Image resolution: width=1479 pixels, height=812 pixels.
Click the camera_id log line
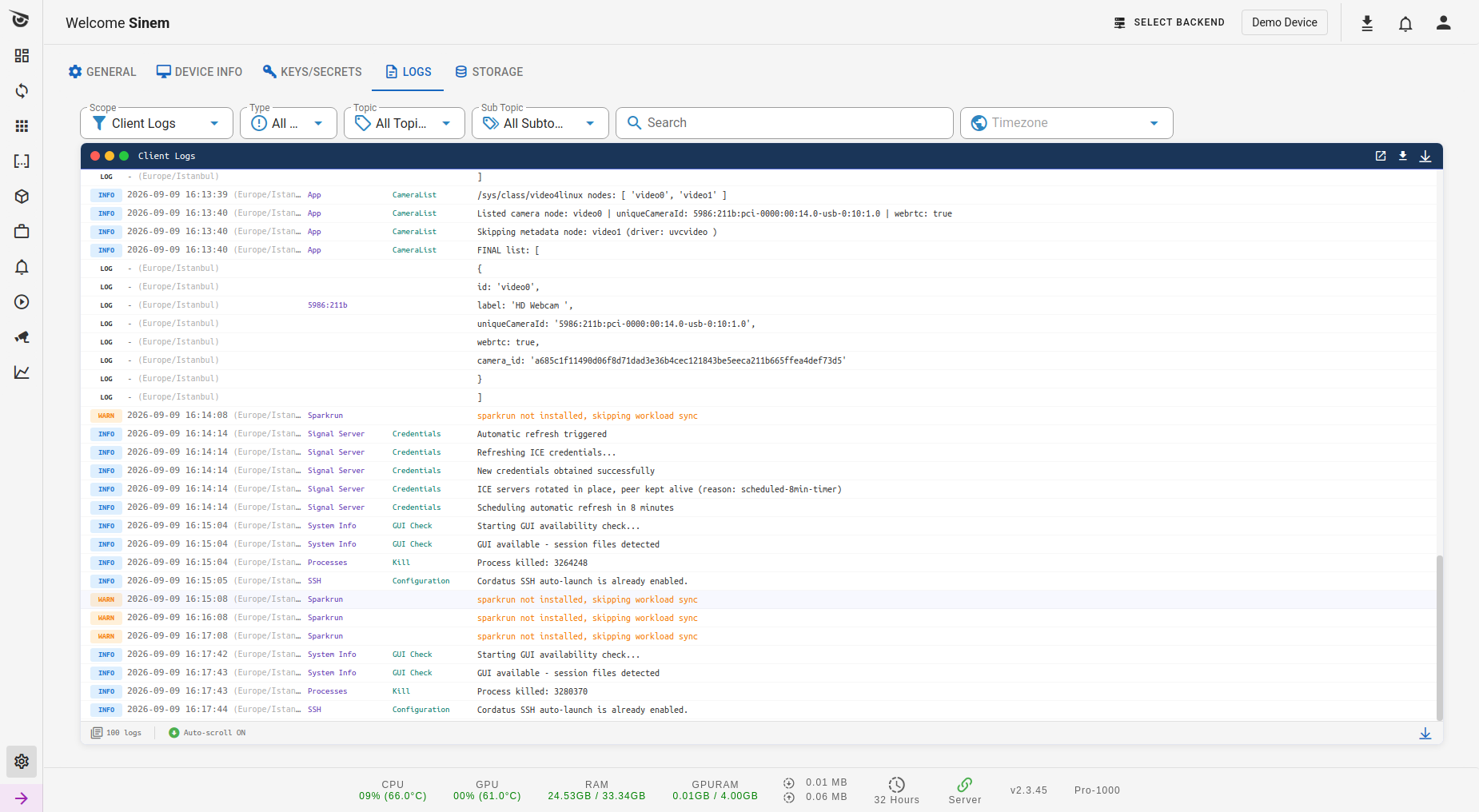pyautogui.click(x=662, y=360)
